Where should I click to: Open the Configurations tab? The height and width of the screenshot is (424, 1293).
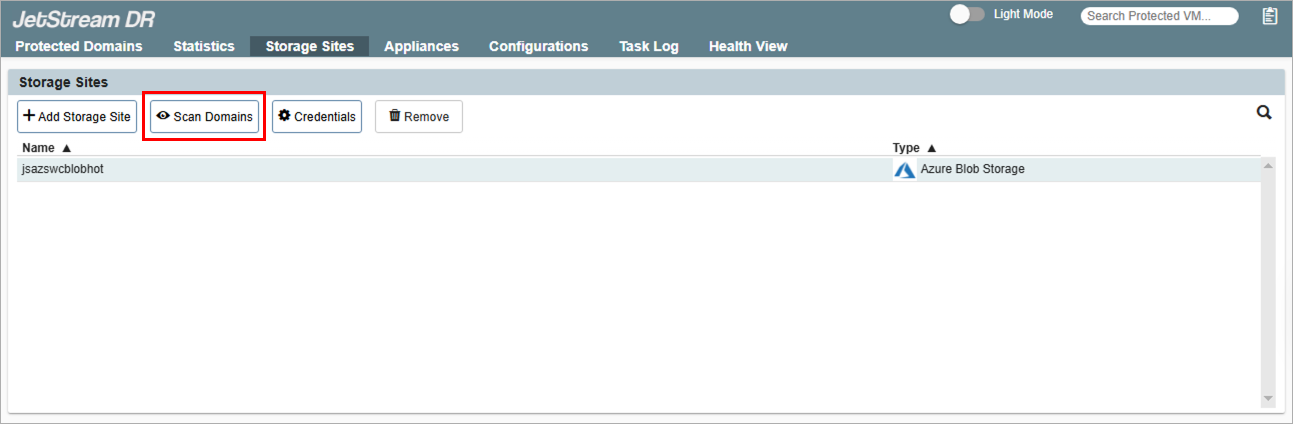coord(538,46)
